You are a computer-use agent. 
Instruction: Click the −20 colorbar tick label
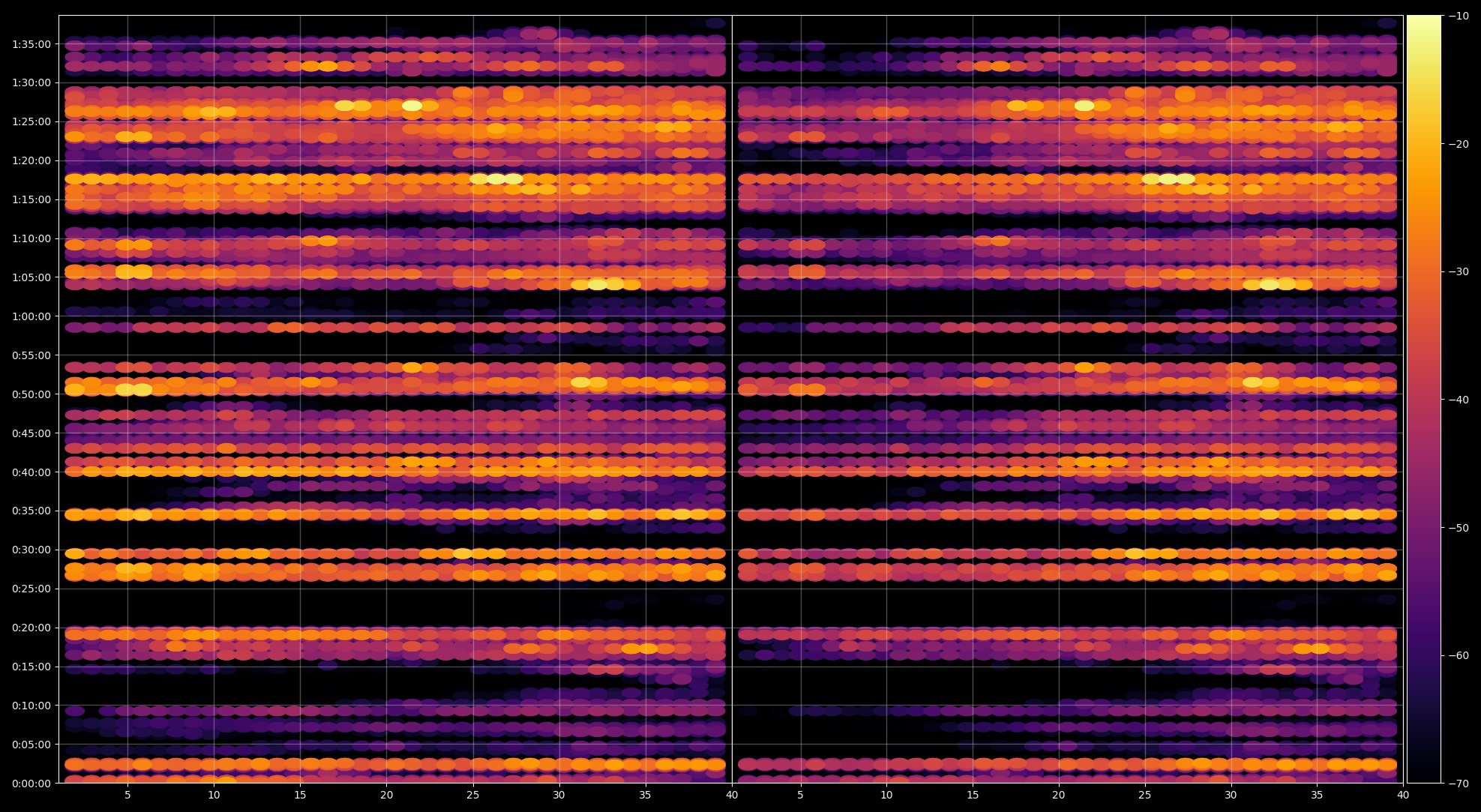point(1459,144)
